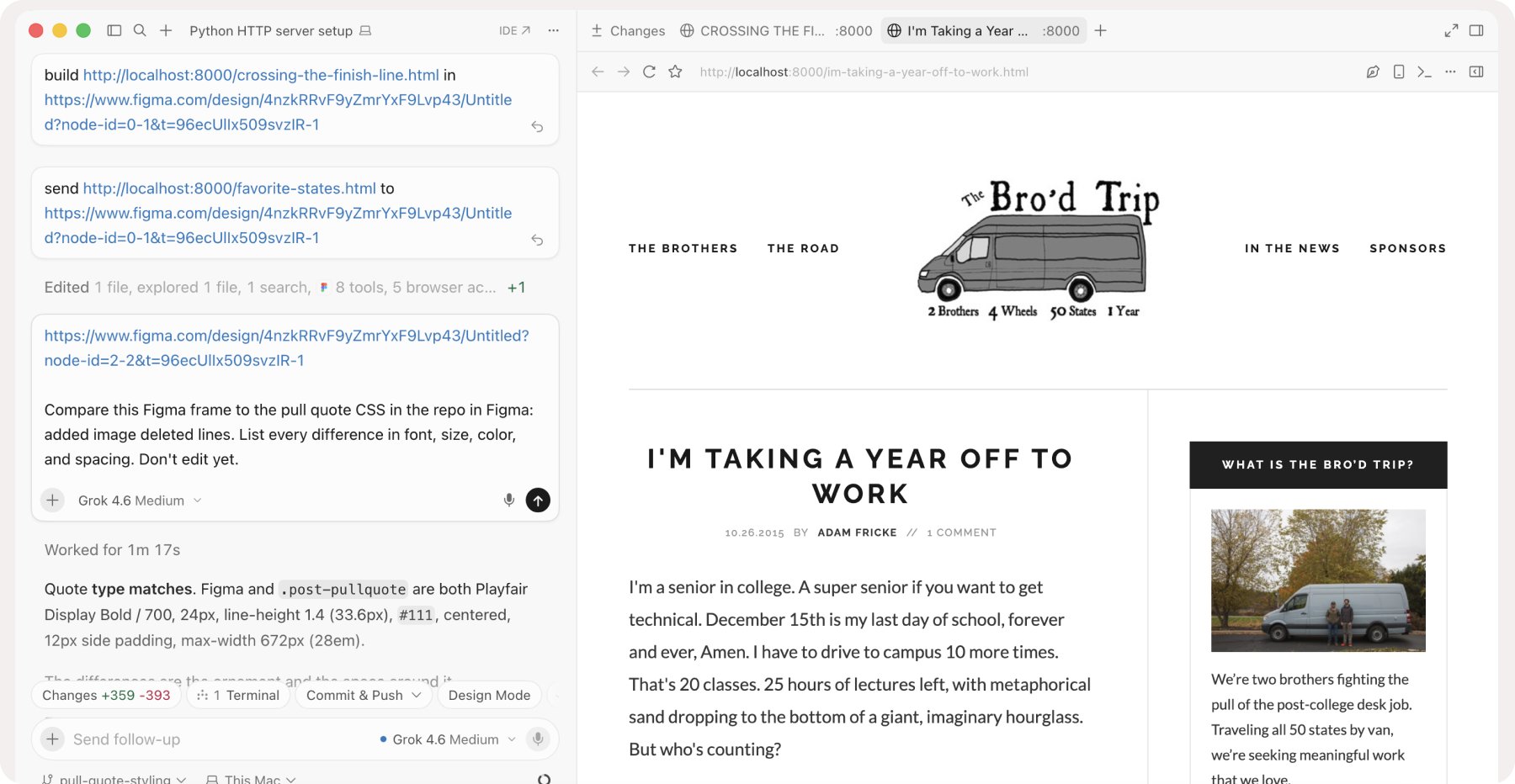Select the I'm Taking a Year... tab

983,30
